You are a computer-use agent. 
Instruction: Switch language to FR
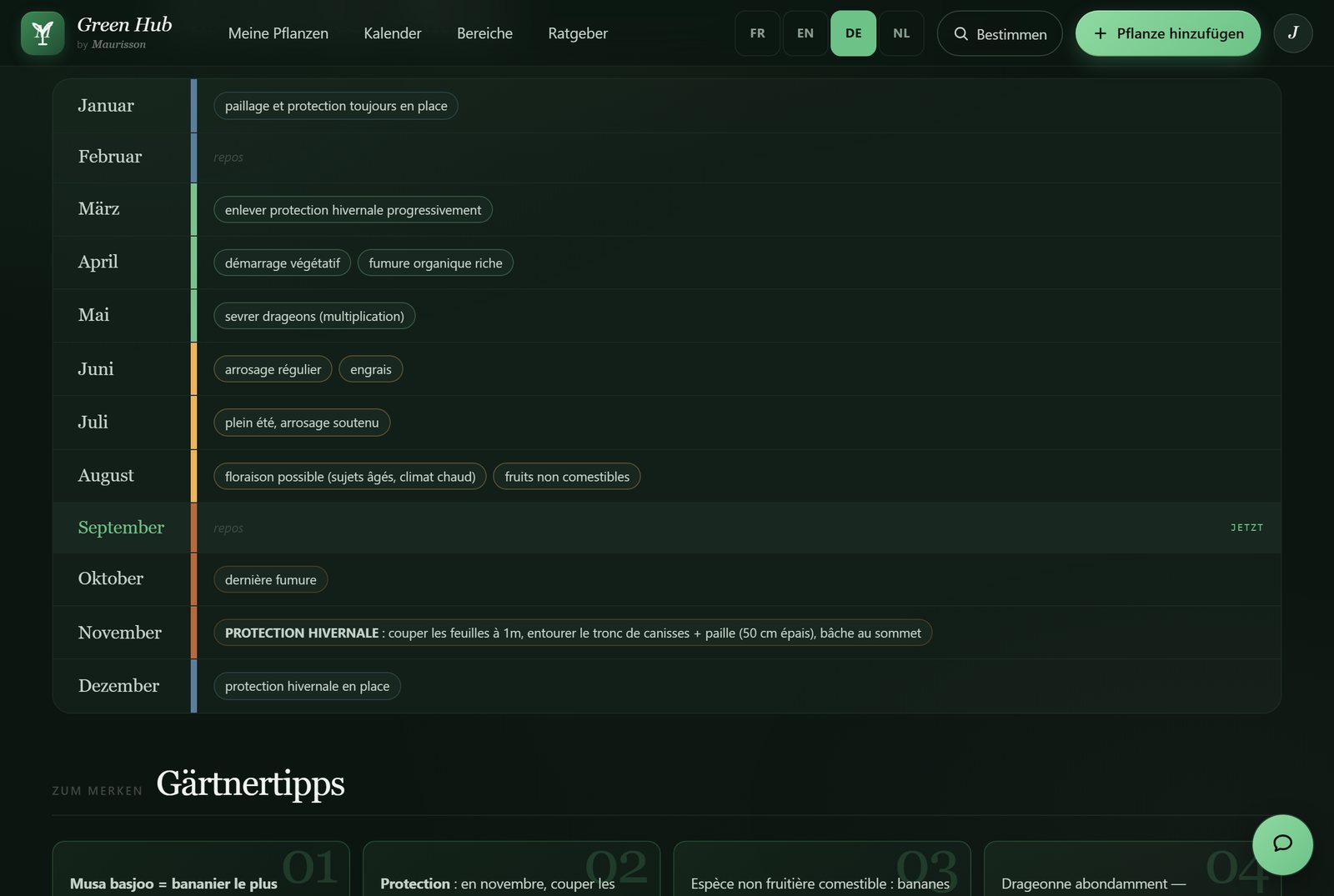click(757, 33)
